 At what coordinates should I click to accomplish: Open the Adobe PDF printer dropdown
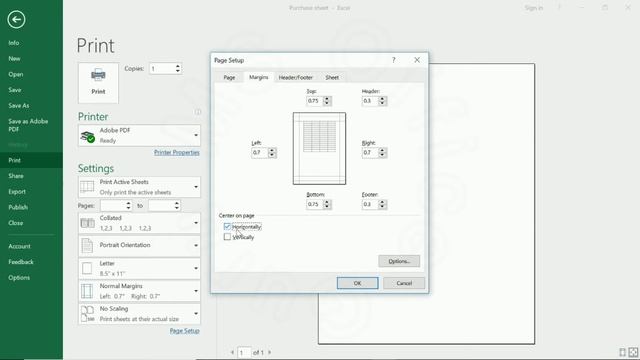click(x=139, y=135)
